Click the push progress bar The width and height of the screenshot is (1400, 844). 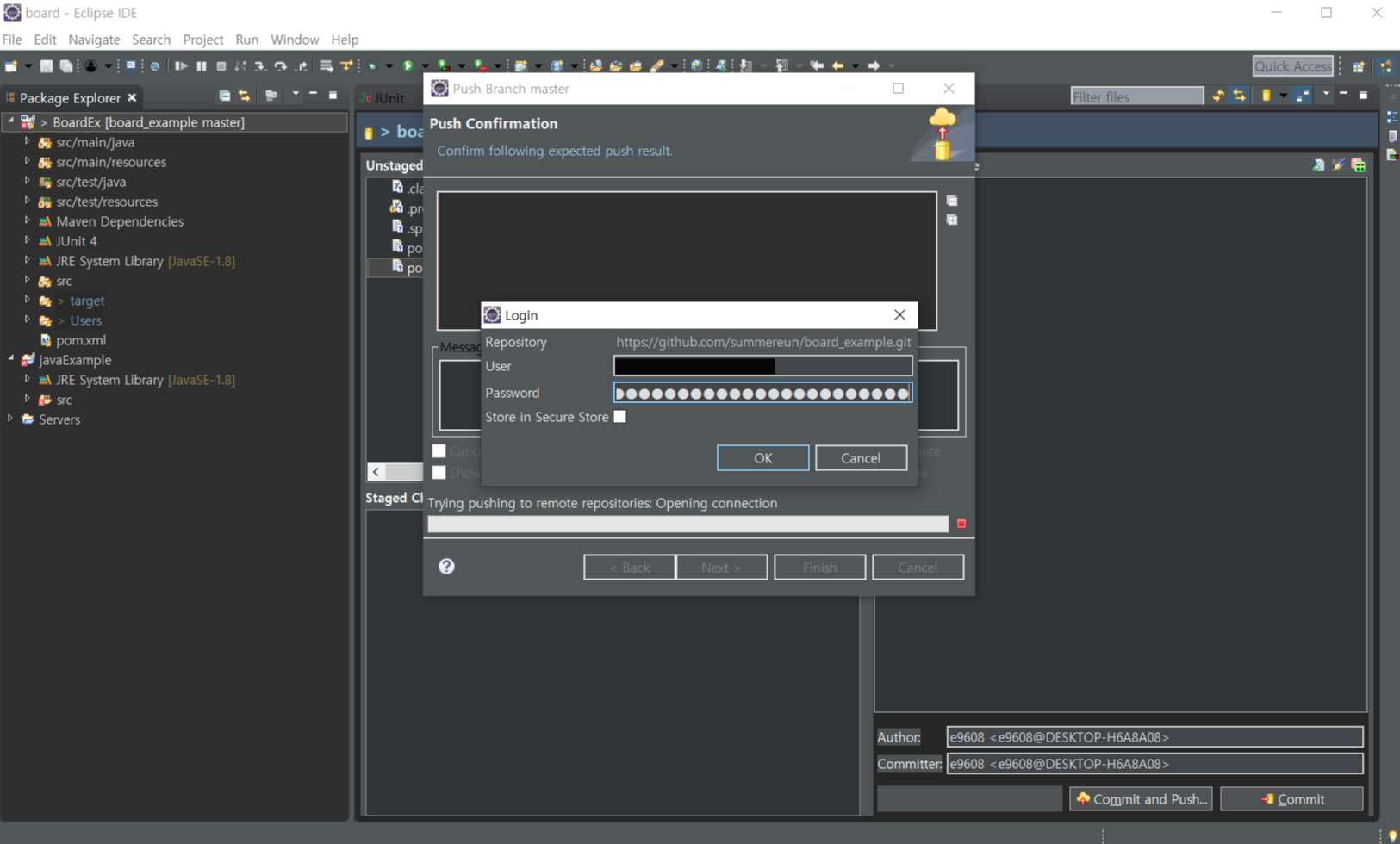(688, 524)
